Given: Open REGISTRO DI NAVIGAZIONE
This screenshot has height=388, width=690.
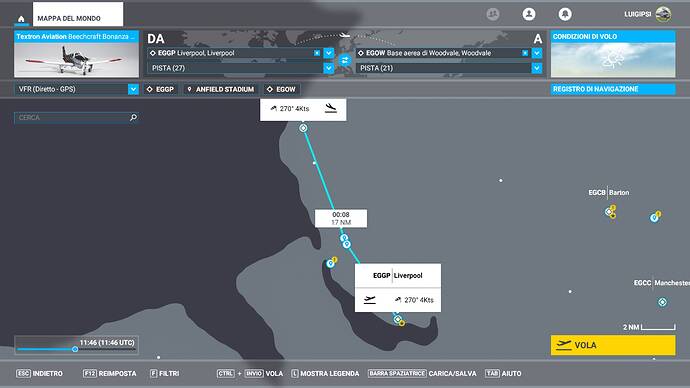Looking at the screenshot, I should [x=613, y=89].
